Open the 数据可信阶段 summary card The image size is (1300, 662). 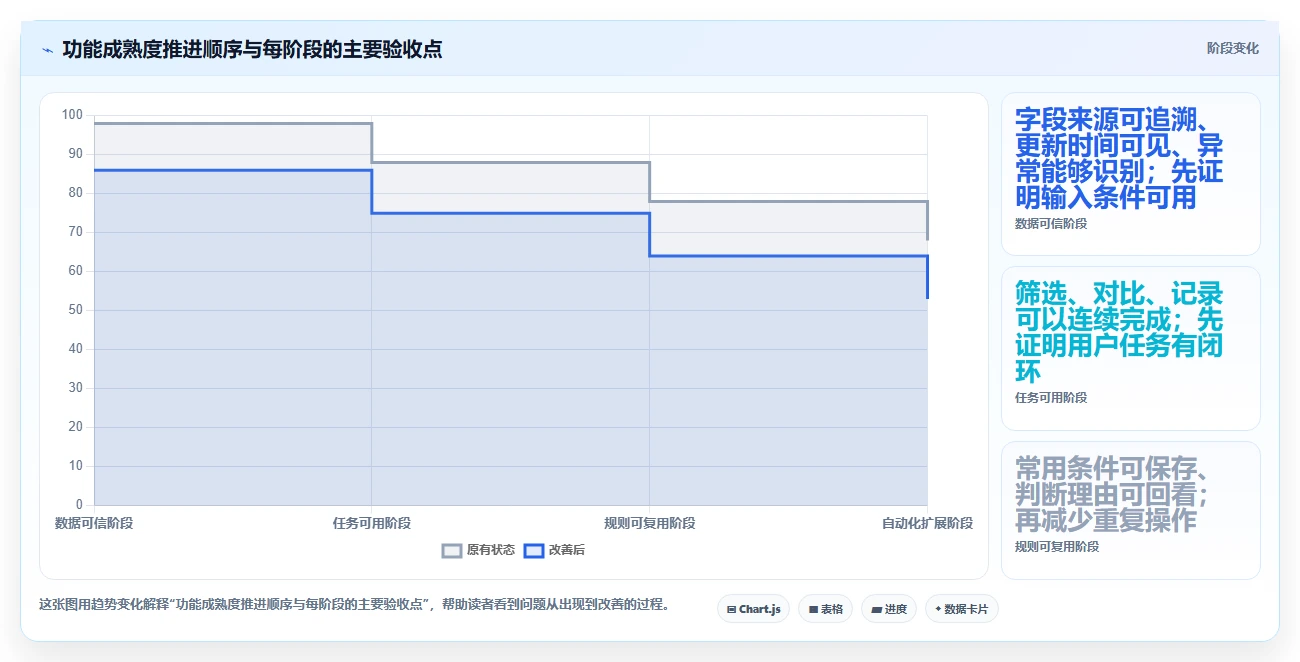[x=1131, y=174]
